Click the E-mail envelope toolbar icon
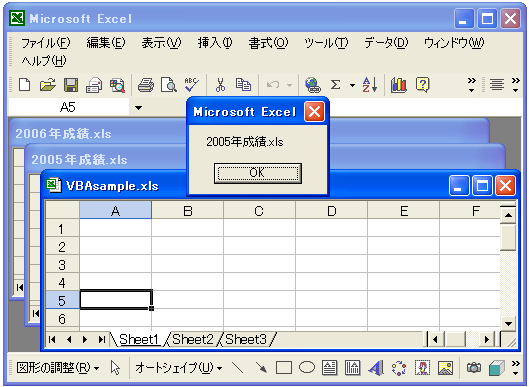Screen dimensions: 529x387 (x=94, y=85)
